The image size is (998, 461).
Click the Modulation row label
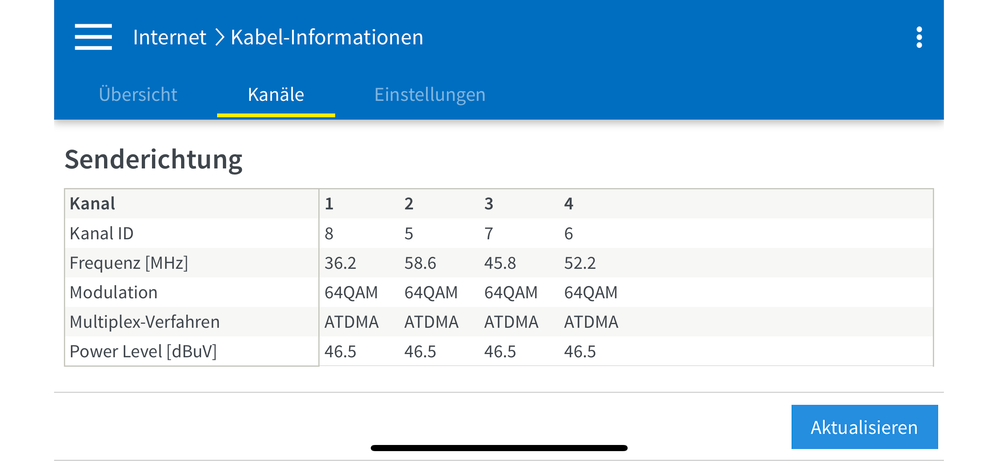(113, 292)
